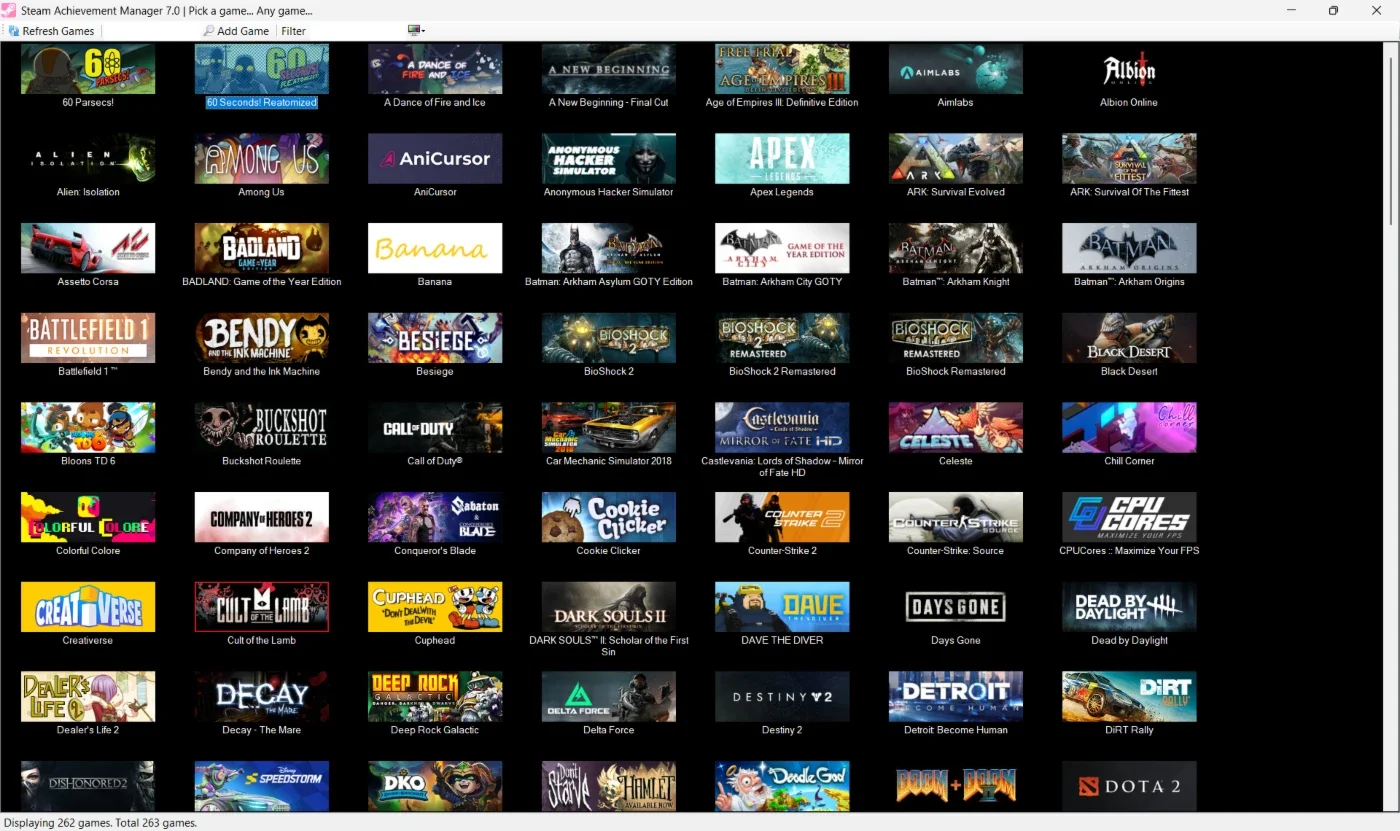
Task: Select the DiRT Rally game image
Action: coord(1129,697)
